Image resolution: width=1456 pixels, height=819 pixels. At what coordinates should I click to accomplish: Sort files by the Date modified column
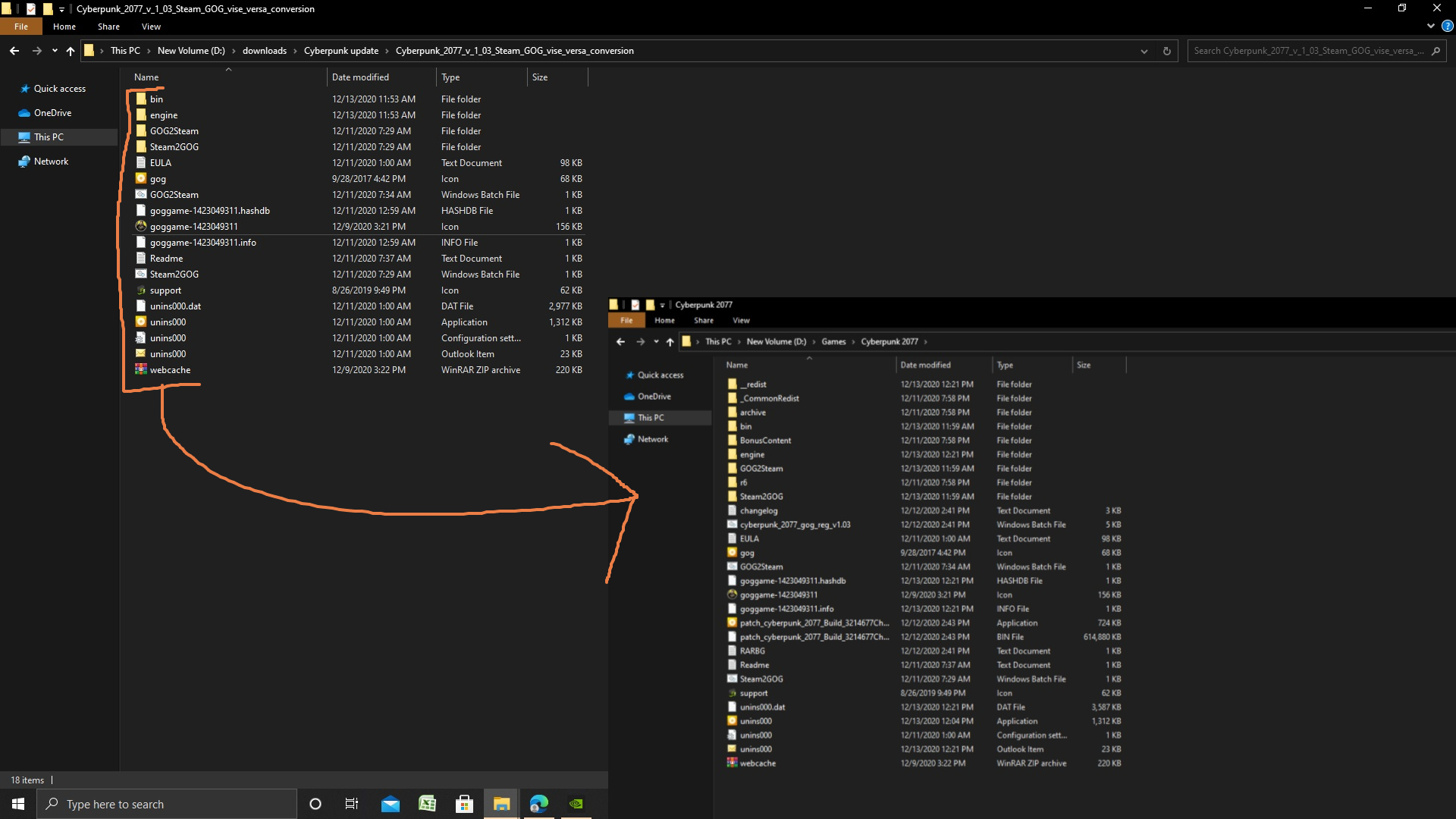coord(360,77)
